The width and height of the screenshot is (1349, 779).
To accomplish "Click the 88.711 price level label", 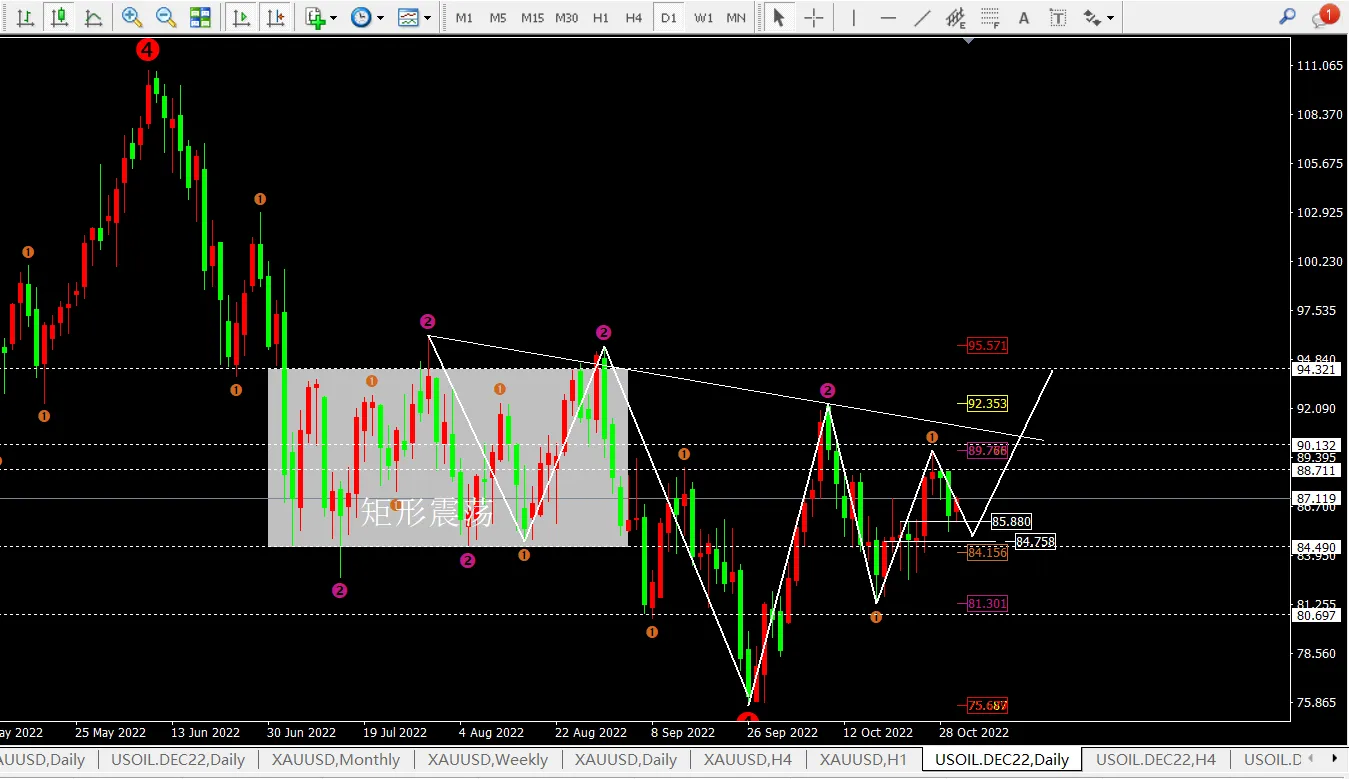I will 1318,470.
